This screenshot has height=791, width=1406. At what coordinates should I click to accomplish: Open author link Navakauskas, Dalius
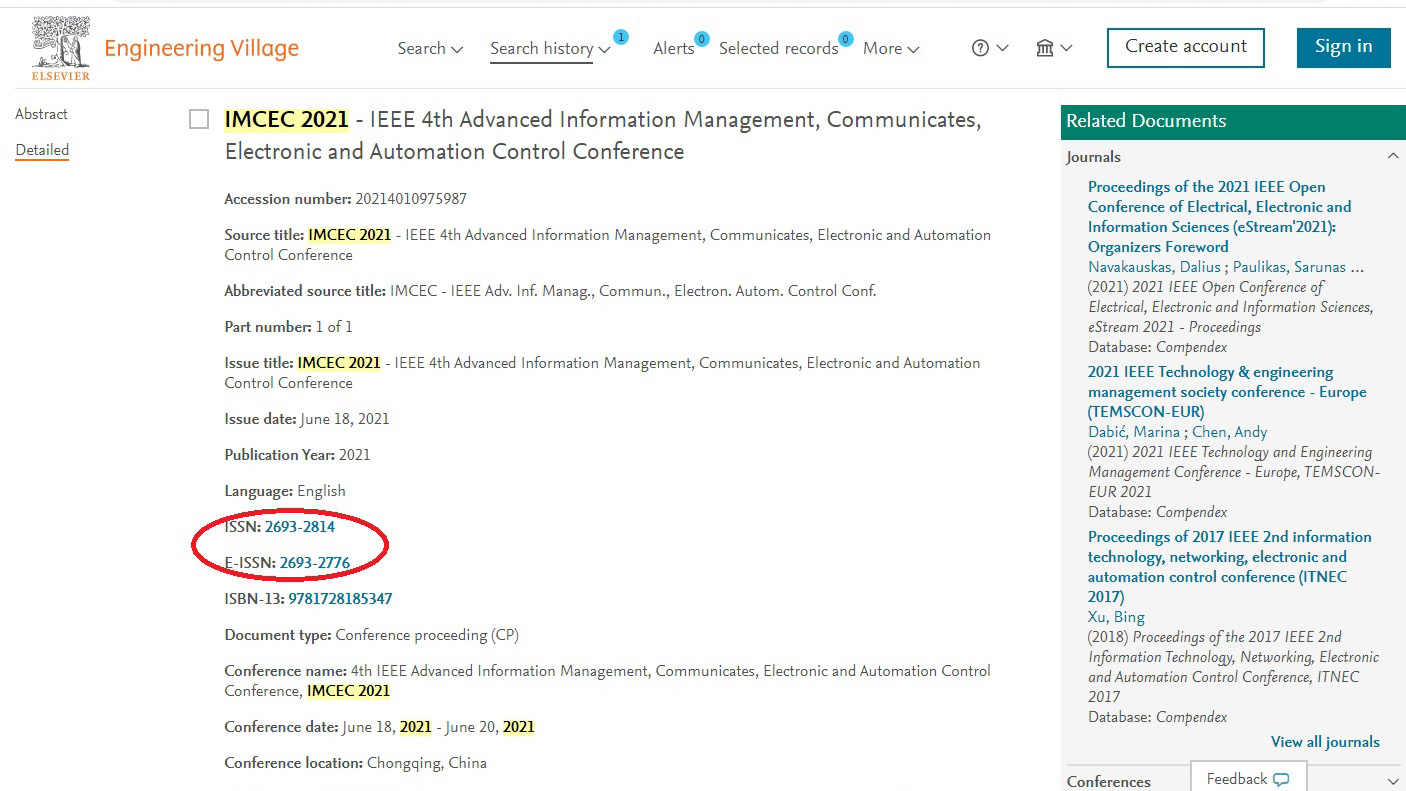1154,267
